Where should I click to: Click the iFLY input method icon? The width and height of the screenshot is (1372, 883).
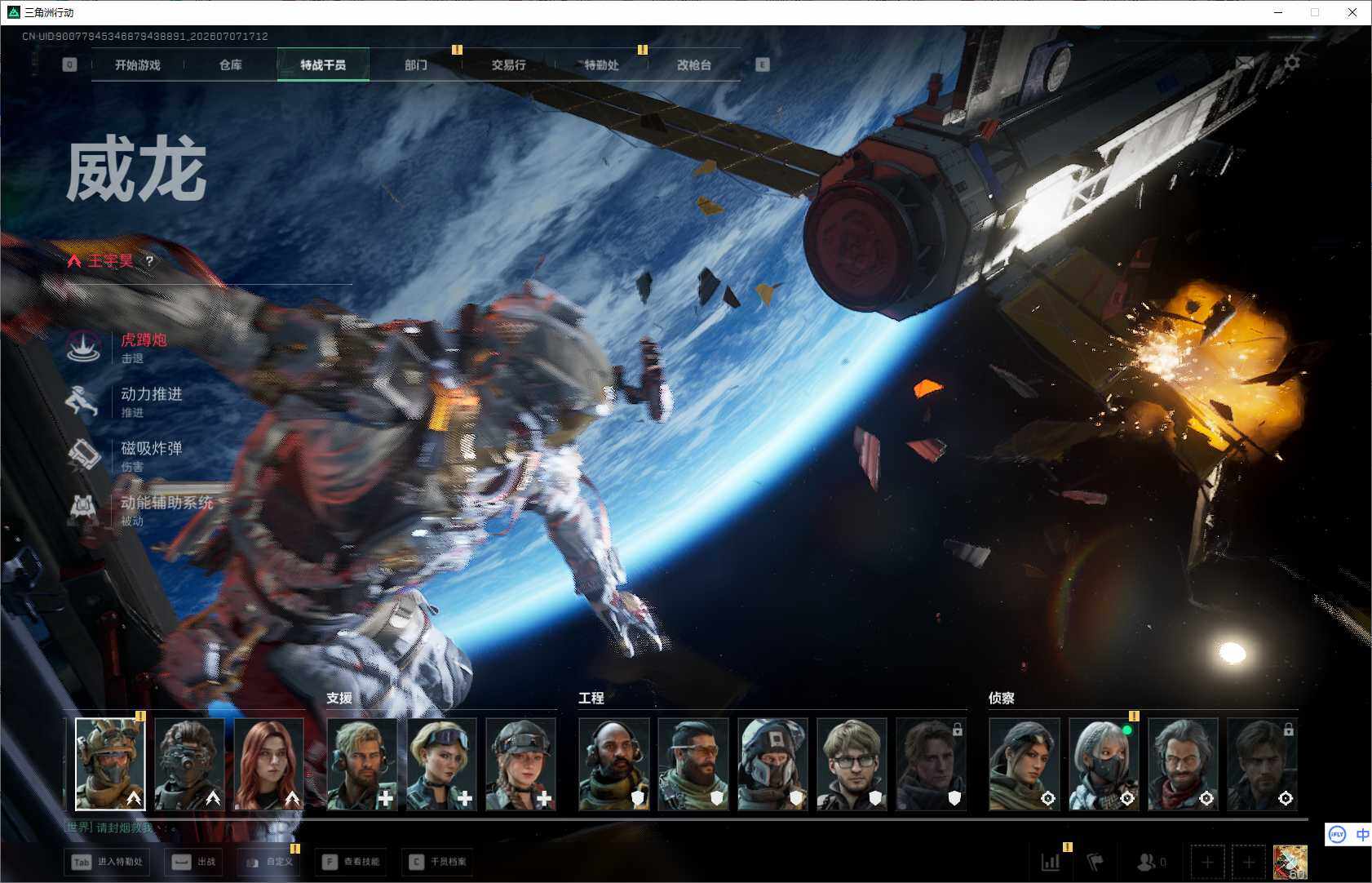click(x=1337, y=834)
